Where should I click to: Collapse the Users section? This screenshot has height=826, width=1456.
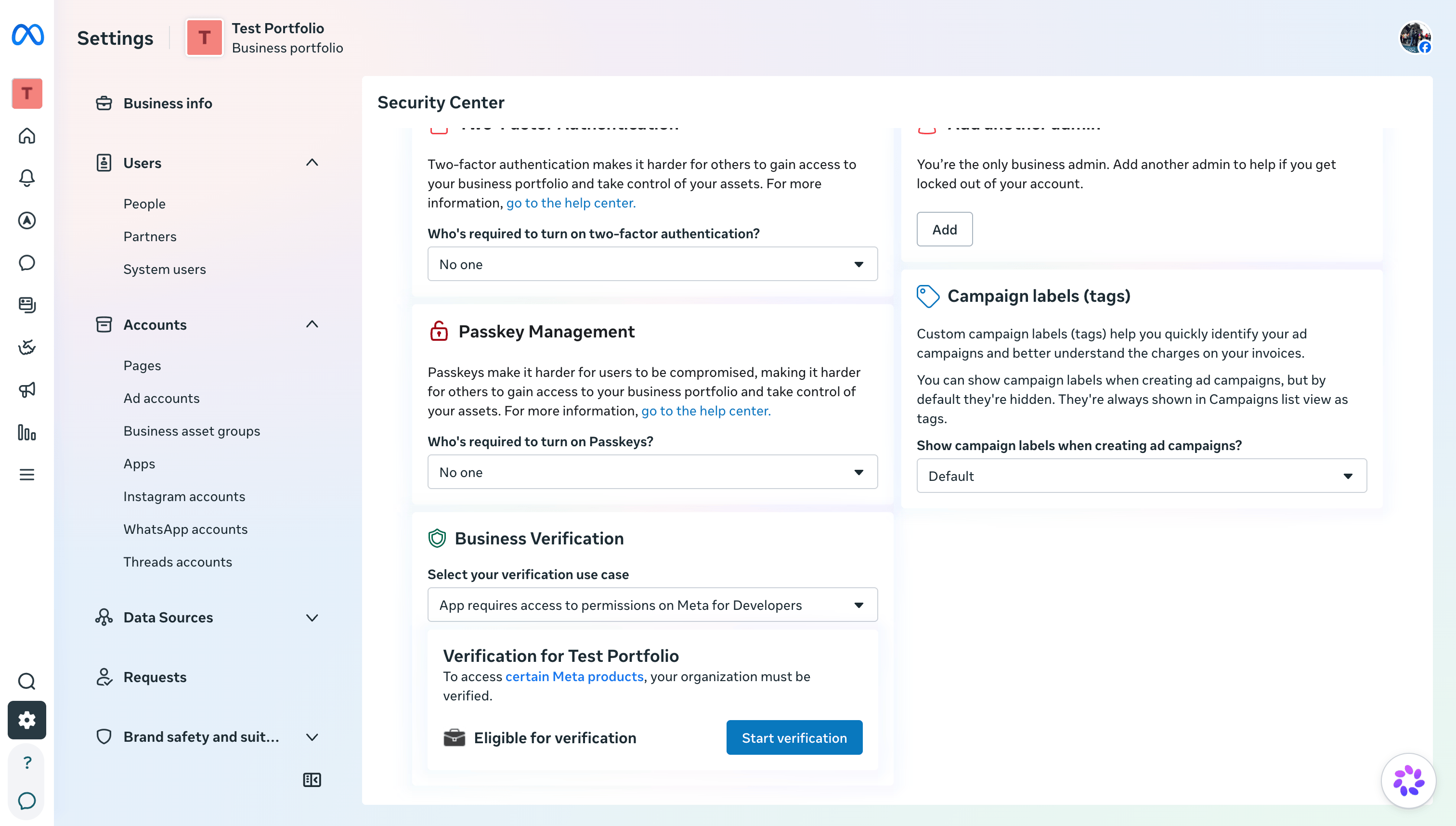(312, 163)
